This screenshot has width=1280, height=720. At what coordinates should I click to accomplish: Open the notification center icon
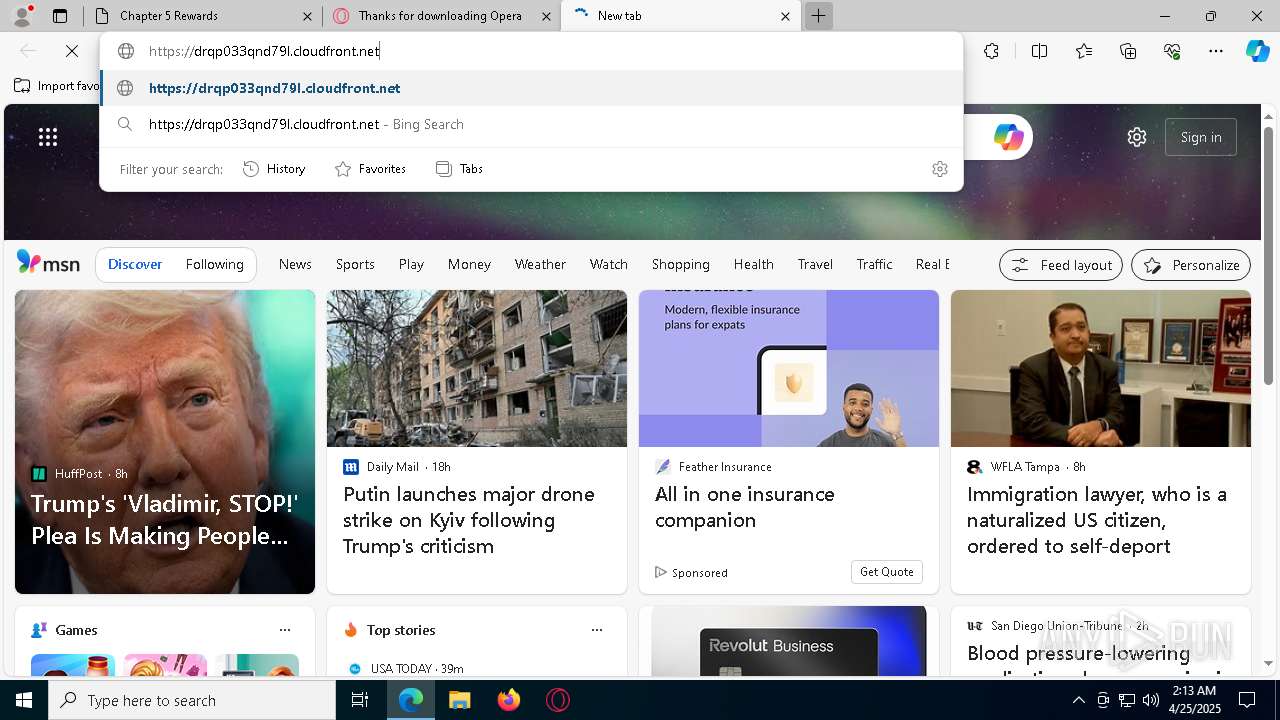pyautogui.click(x=1247, y=700)
